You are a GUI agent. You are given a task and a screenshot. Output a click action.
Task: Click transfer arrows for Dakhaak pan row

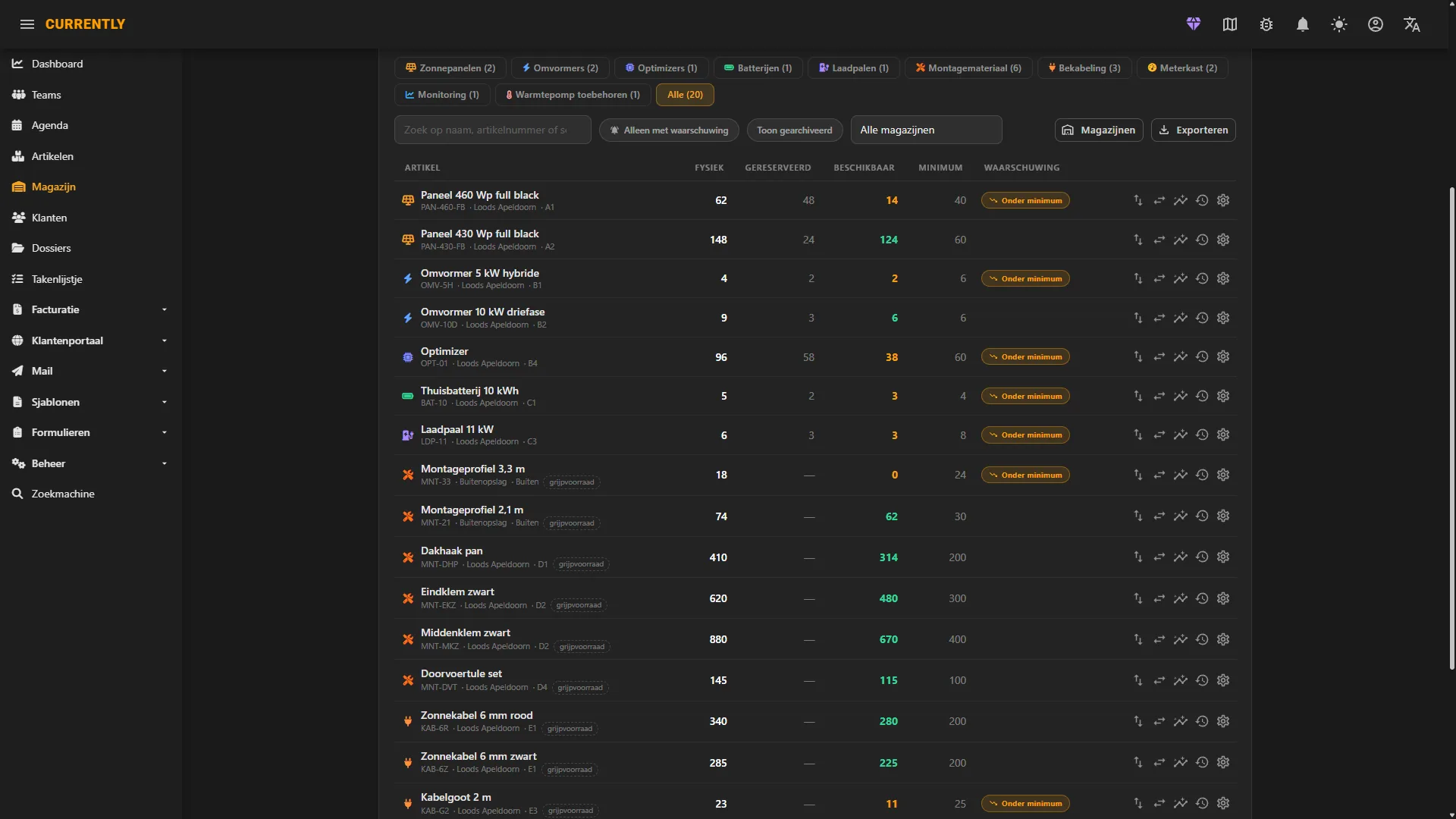[1159, 557]
